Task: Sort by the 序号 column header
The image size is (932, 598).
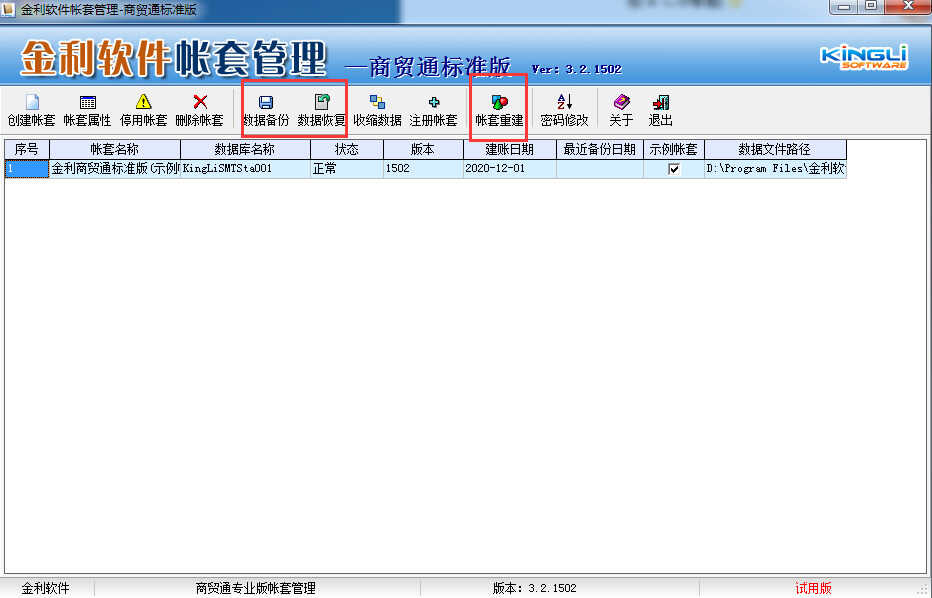Action: pos(27,149)
